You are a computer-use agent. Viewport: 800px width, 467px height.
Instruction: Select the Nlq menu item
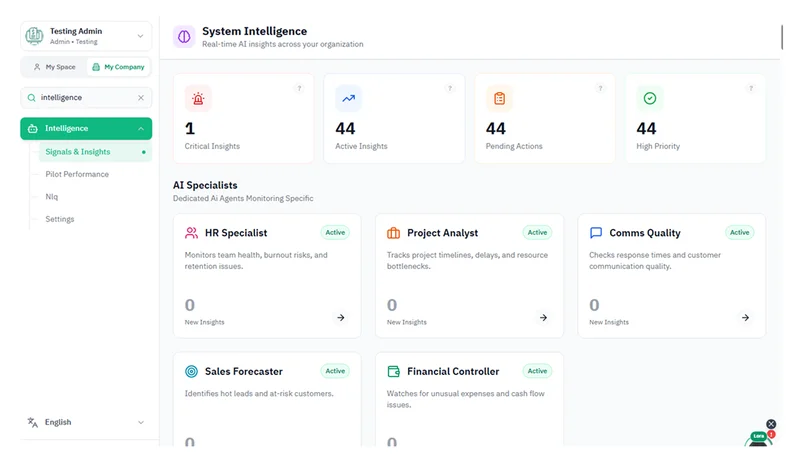point(52,196)
